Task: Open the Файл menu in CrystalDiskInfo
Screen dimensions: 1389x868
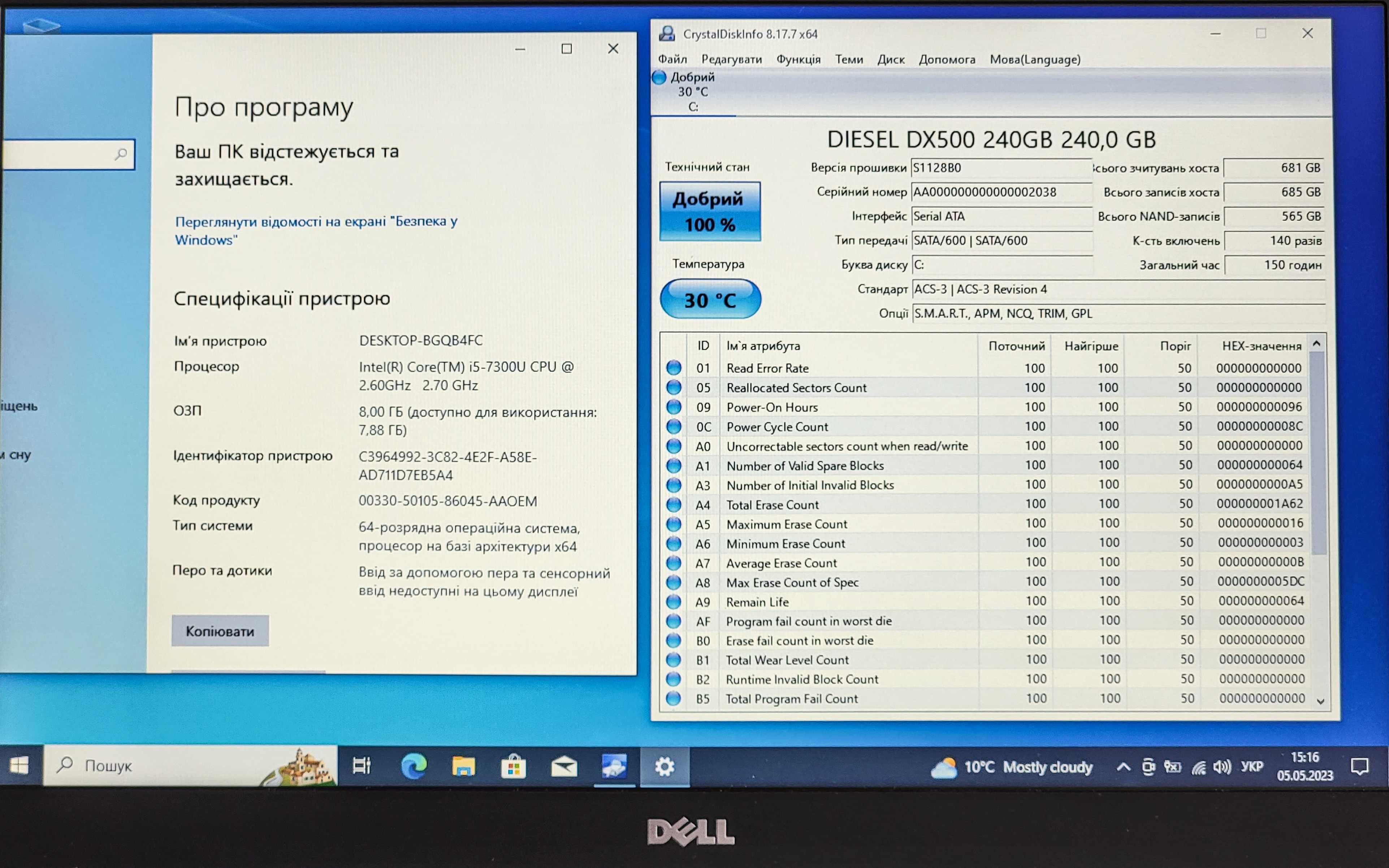Action: click(672, 59)
